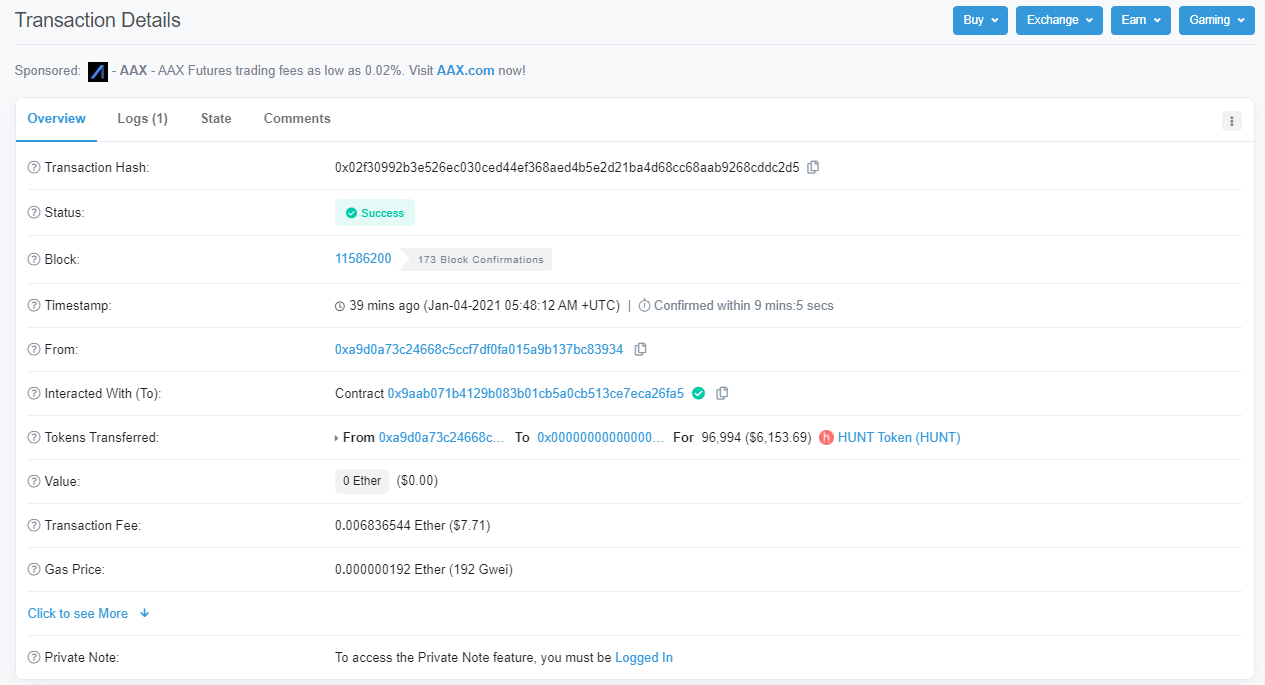This screenshot has width=1265, height=685.
Task: Click the help icon beside Tokens Transferred
Action: pos(34,438)
